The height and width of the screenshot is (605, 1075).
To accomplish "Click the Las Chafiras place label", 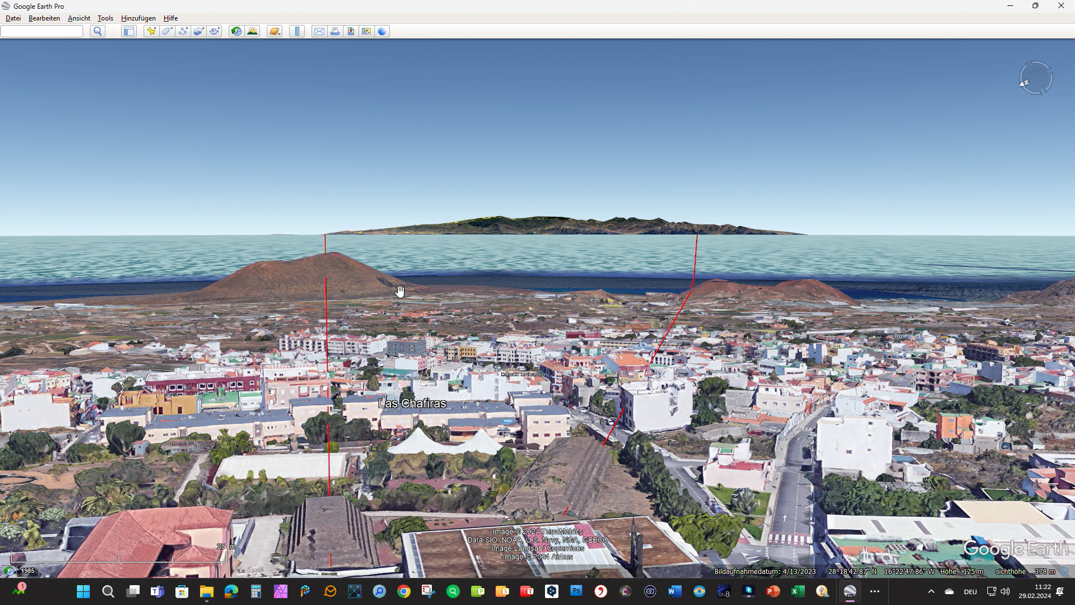I will (x=414, y=403).
